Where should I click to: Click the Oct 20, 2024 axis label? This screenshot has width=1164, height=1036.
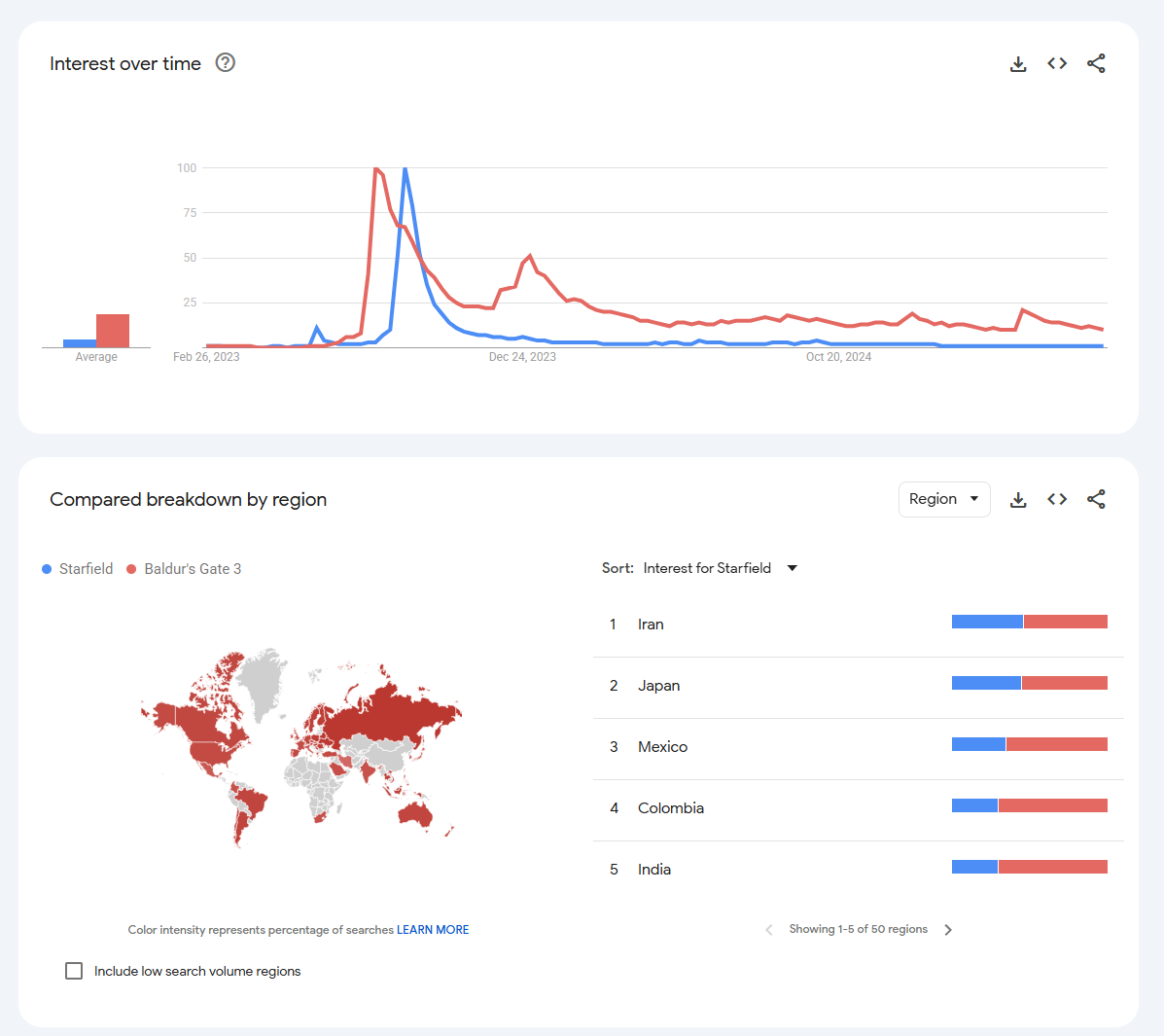pyautogui.click(x=839, y=357)
